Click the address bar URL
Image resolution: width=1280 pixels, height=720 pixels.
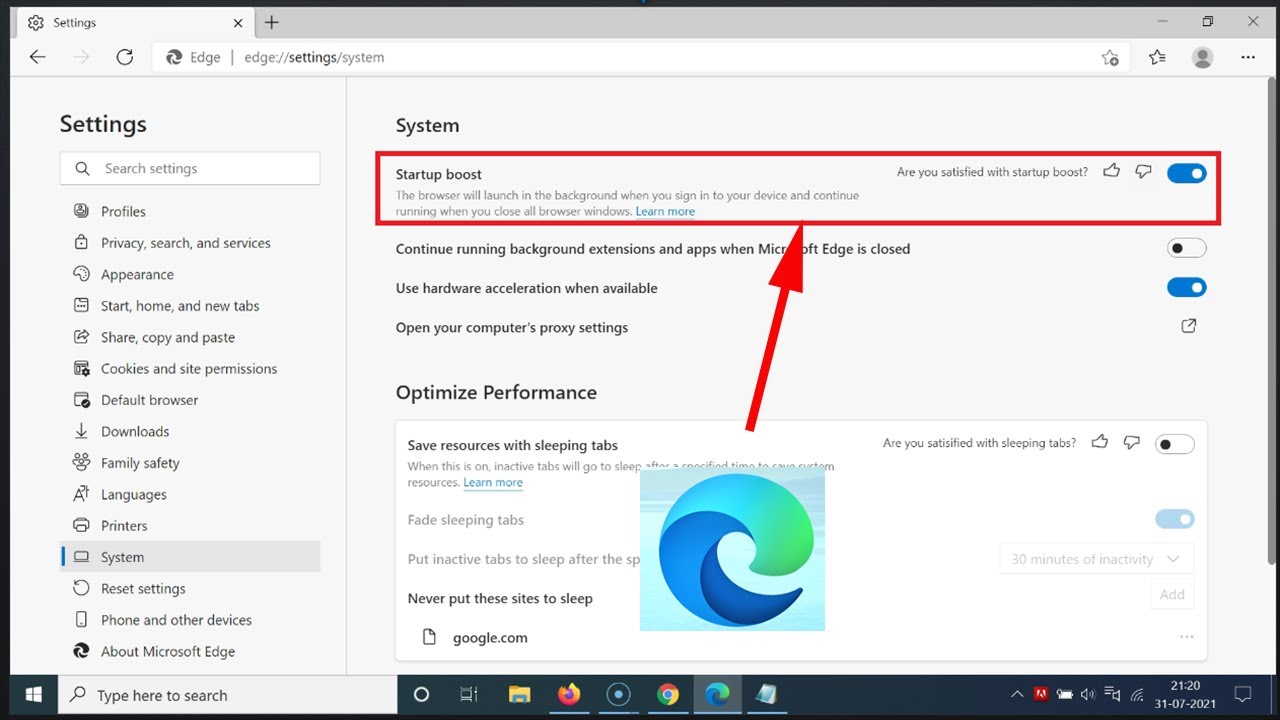314,57
